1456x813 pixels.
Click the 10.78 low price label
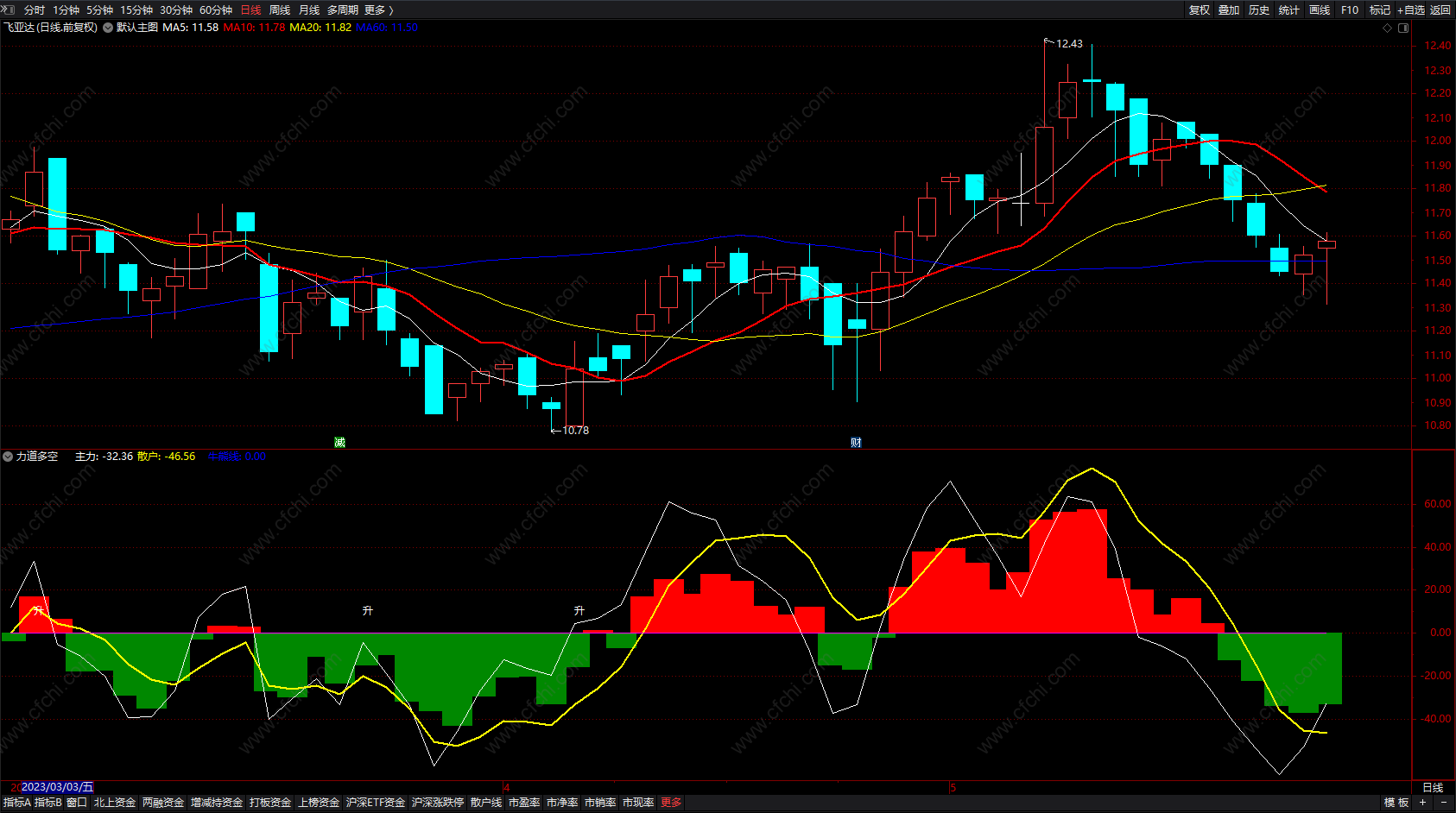coord(576,431)
